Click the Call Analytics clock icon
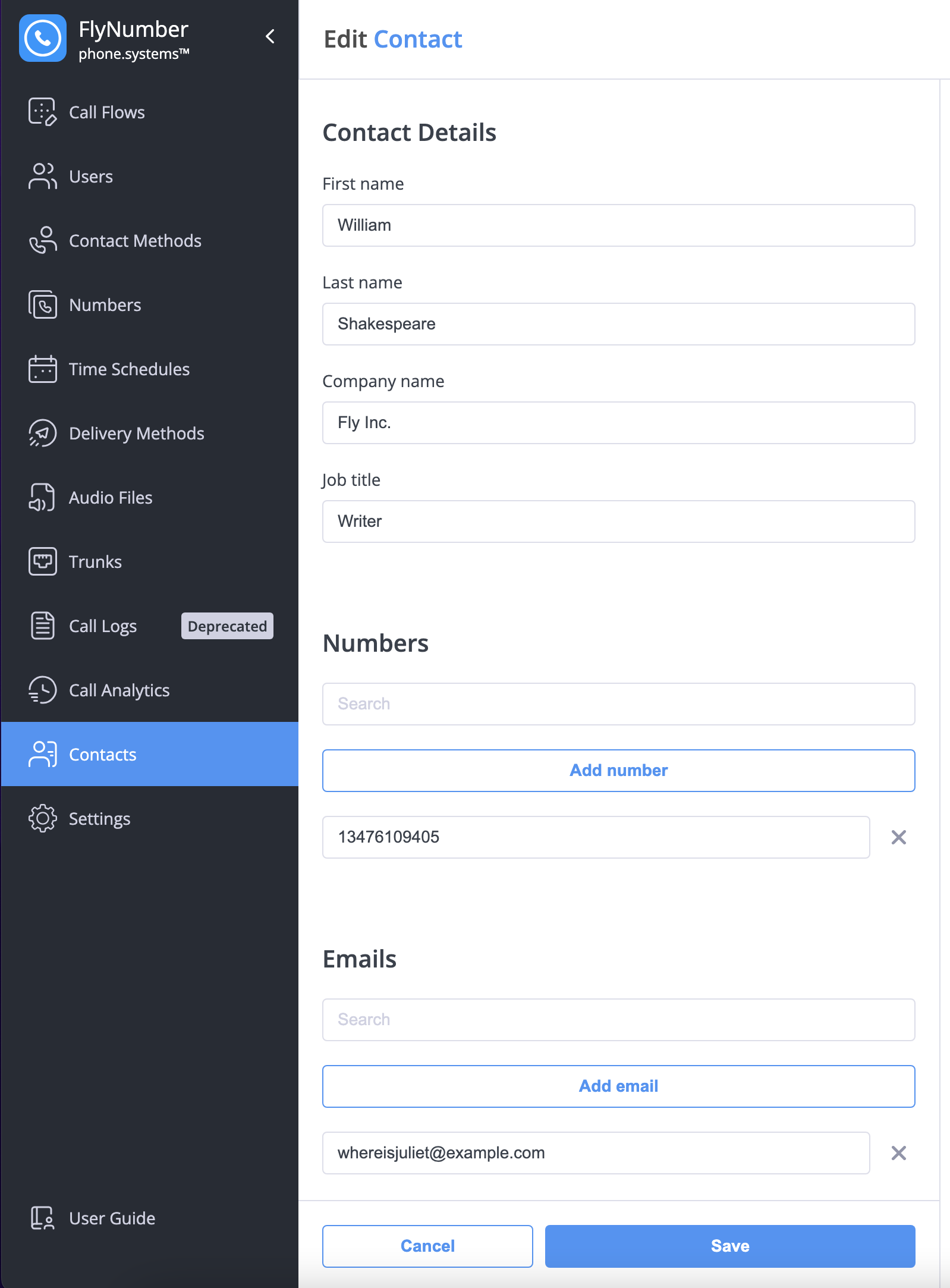Image resolution: width=950 pixels, height=1288 pixels. point(43,690)
